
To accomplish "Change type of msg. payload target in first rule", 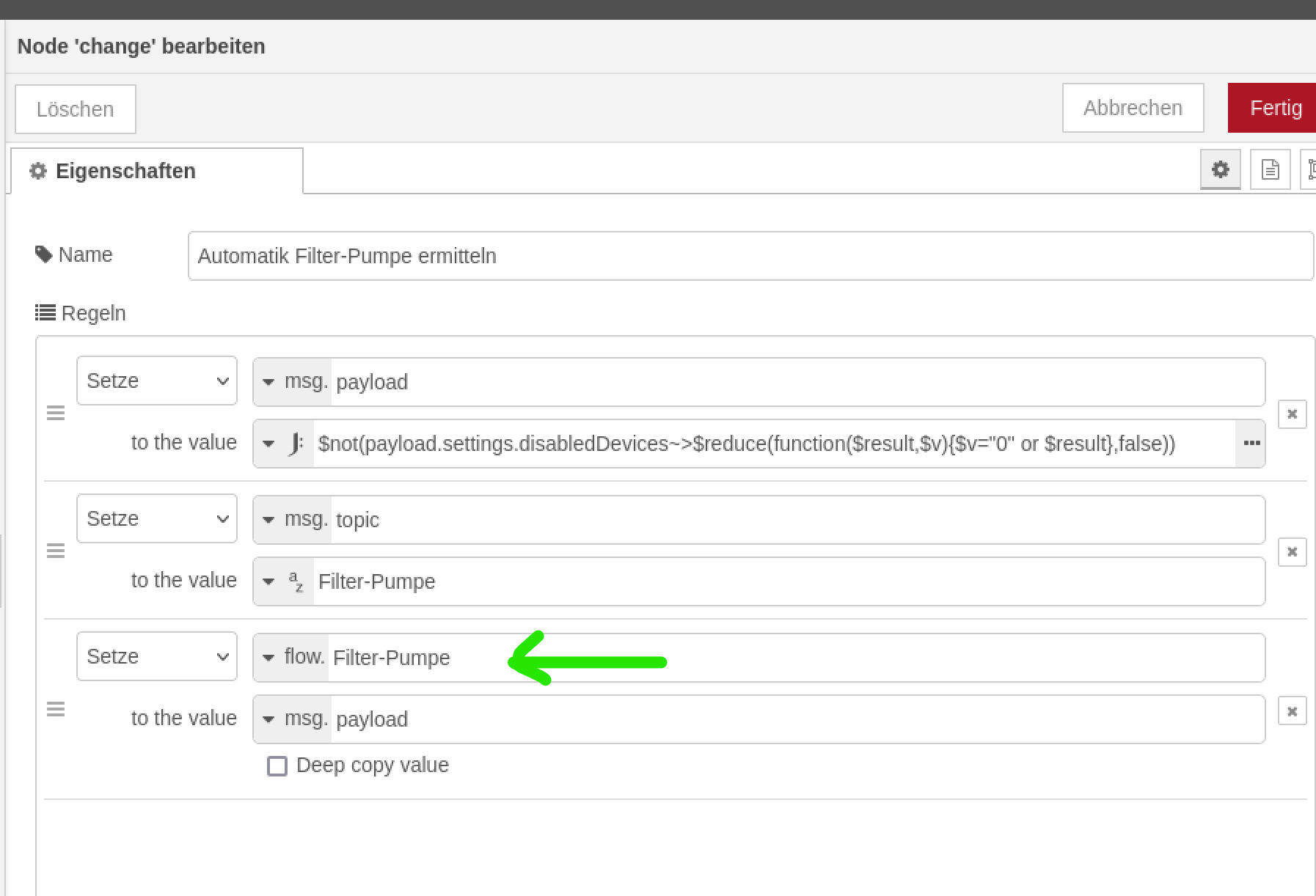I will click(x=293, y=382).
